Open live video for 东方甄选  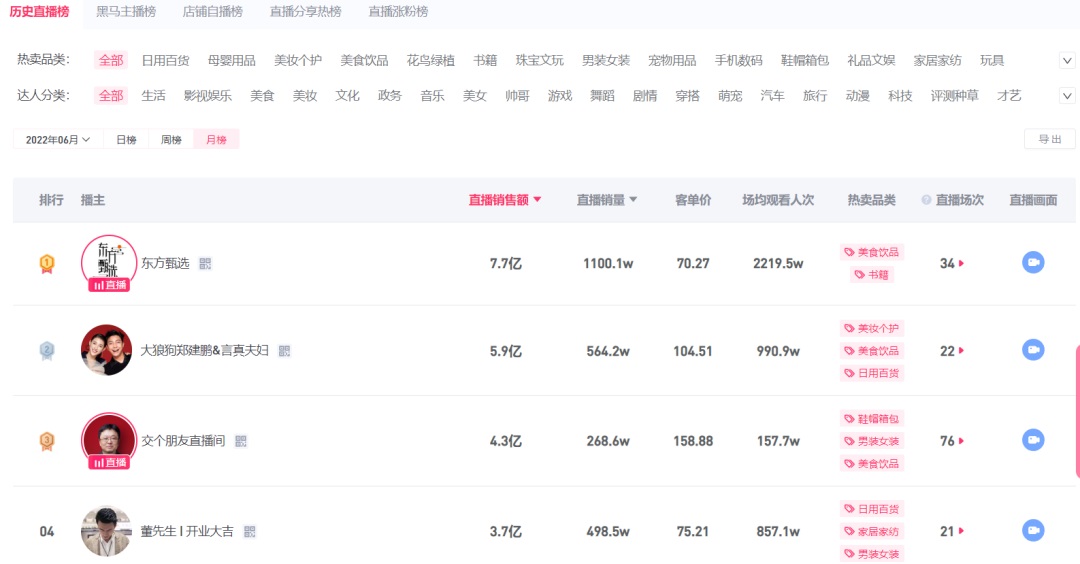pyautogui.click(x=1033, y=262)
